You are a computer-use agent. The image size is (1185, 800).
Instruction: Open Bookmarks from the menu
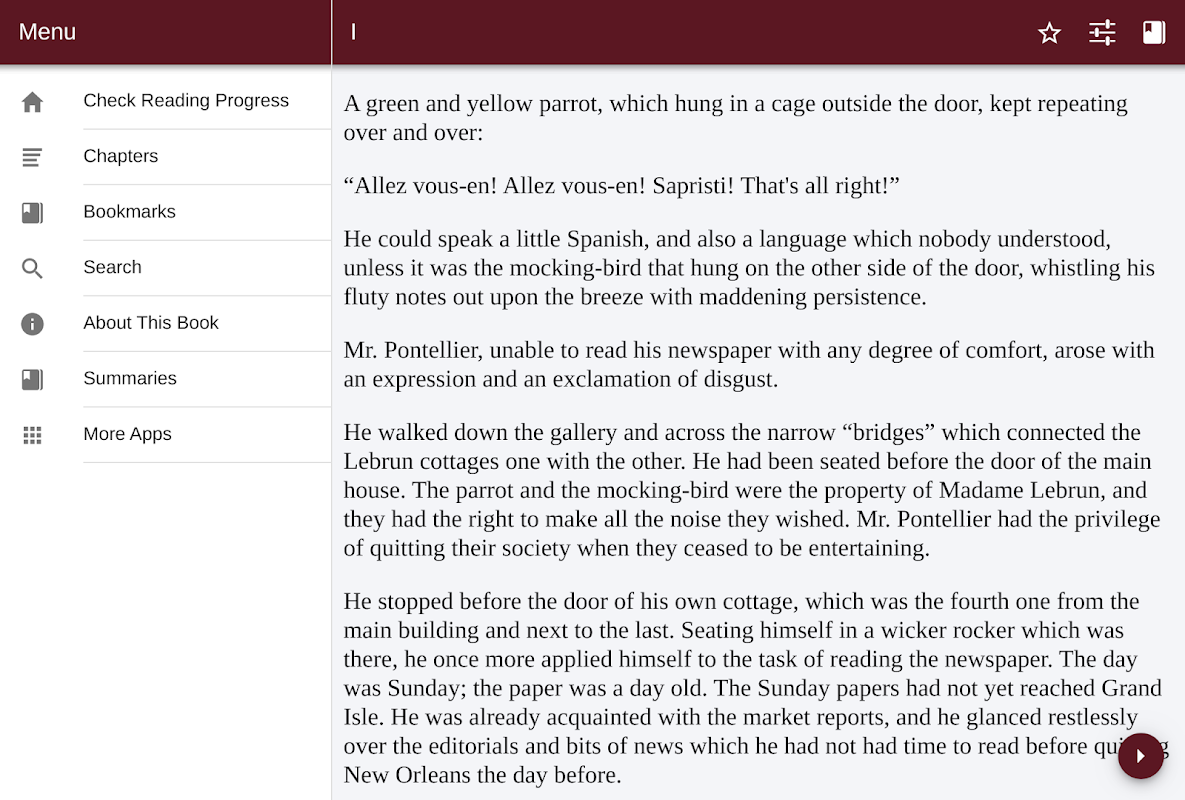coord(129,212)
